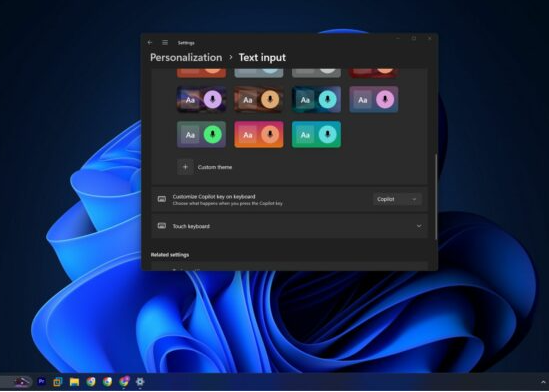The image size is (549, 392).
Task: Select the green-teal theme with cyan microphone
Action: pos(316,134)
